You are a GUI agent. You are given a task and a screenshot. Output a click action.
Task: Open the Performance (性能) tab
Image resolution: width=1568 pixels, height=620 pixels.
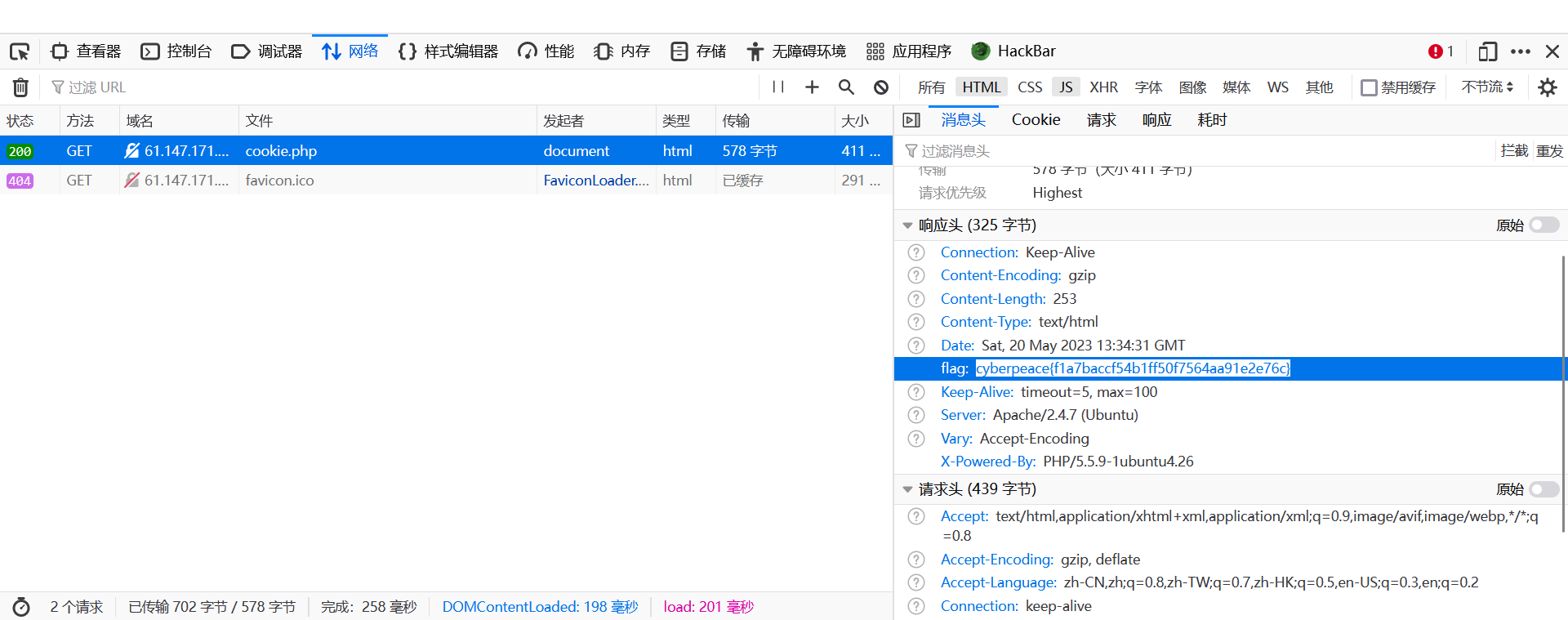pos(546,51)
